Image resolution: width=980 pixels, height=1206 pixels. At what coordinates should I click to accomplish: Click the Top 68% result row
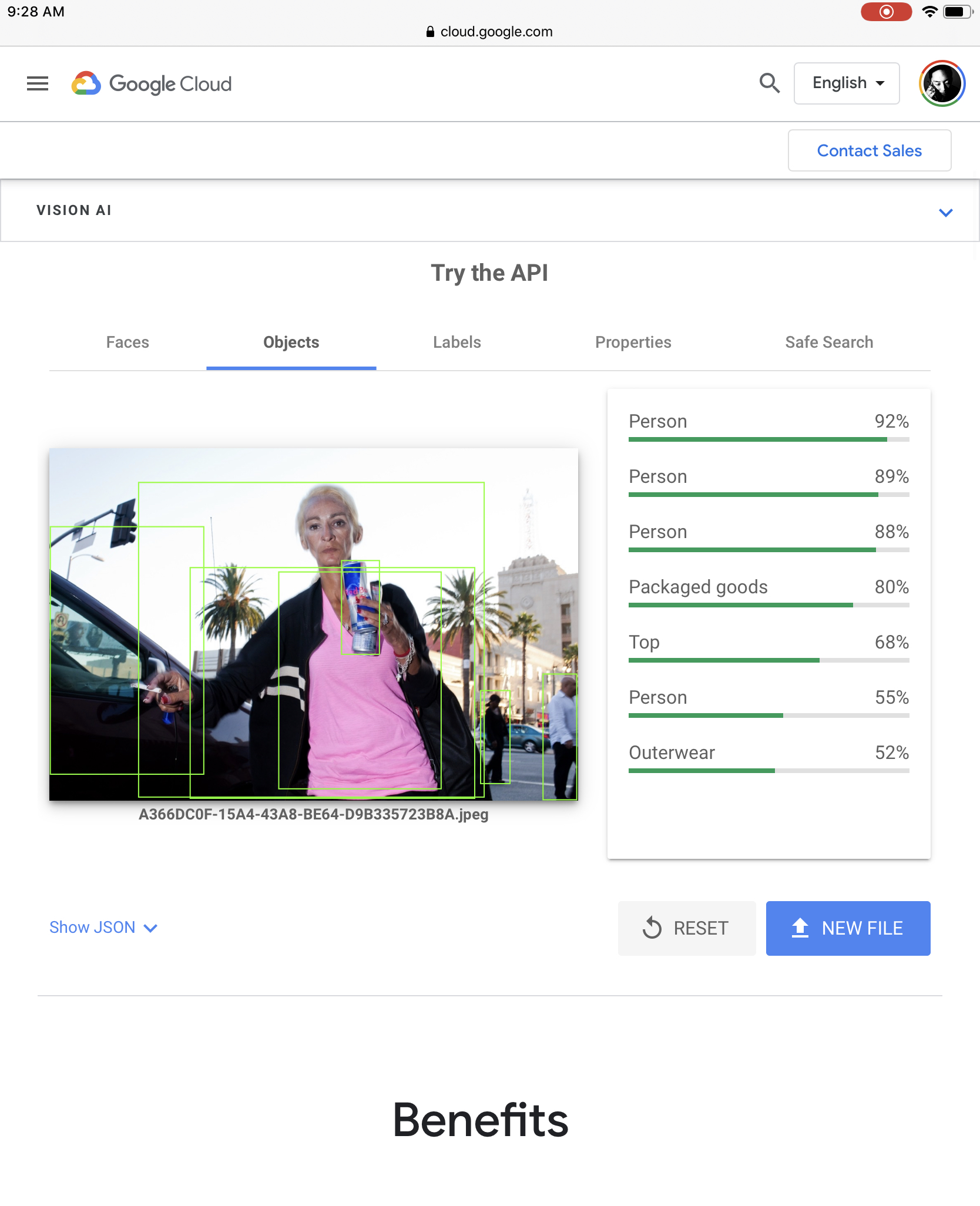[768, 648]
